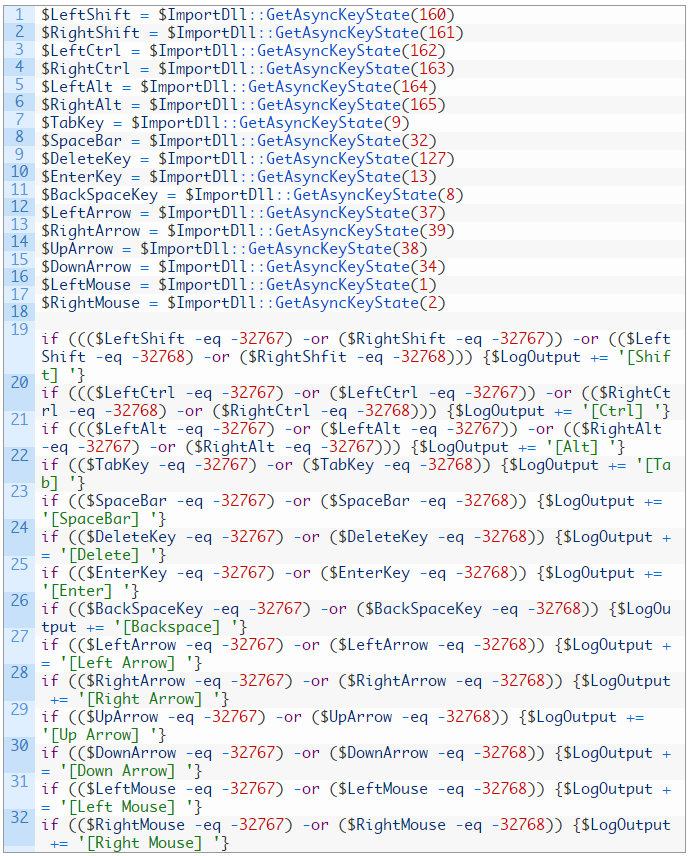This screenshot has width=690, height=856.
Task: Click the $LeftCtrl assignment variable on line 3
Action: tap(81, 51)
